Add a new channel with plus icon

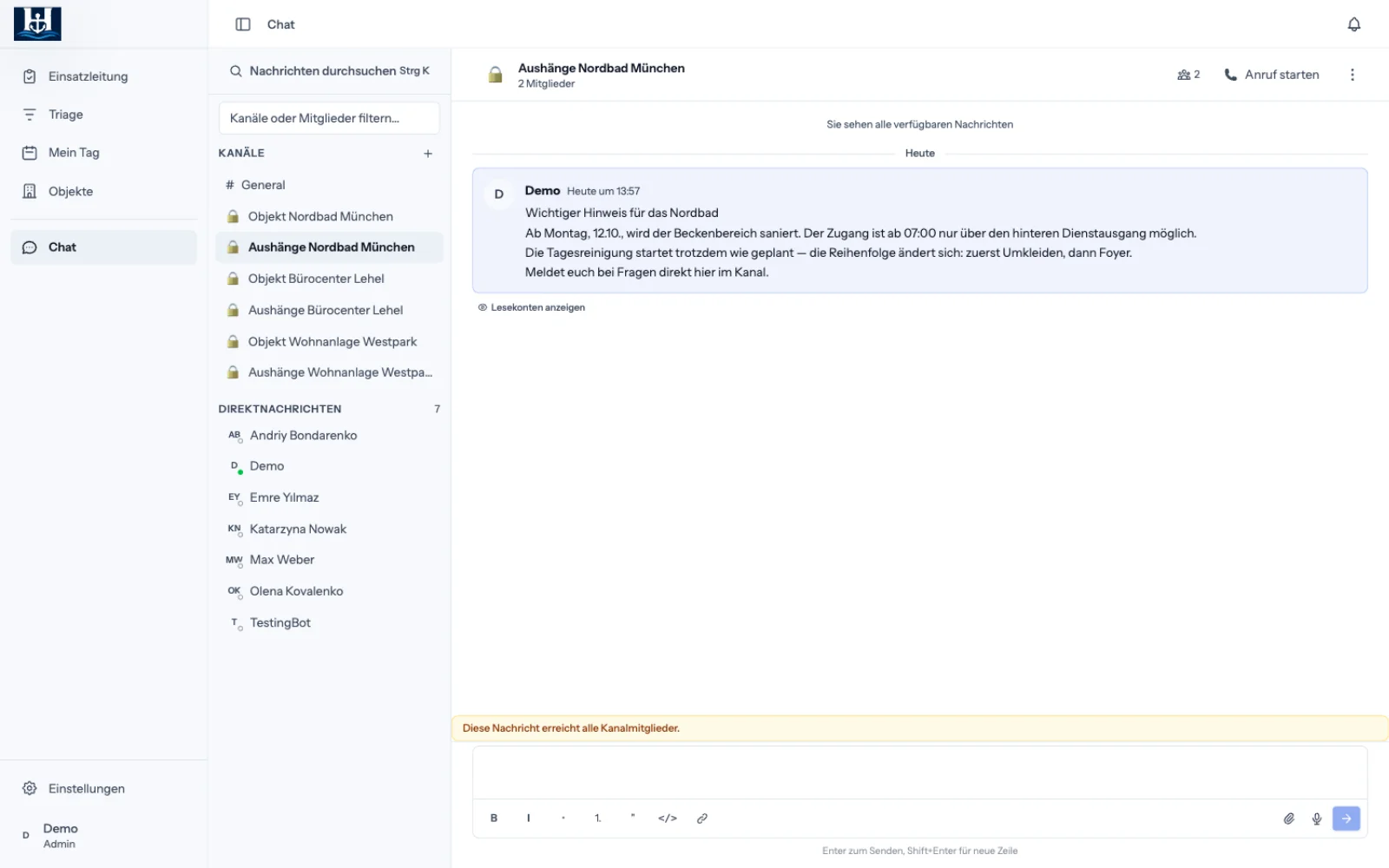[428, 154]
